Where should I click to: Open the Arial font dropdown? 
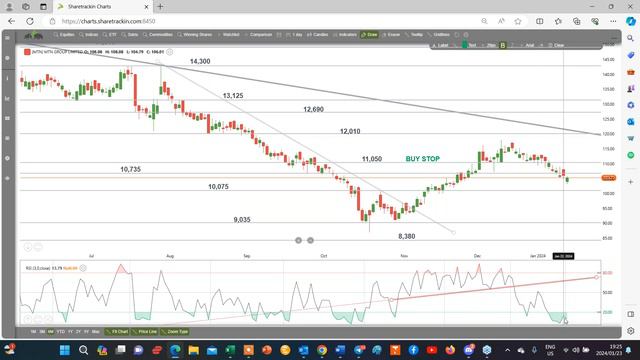531,45
